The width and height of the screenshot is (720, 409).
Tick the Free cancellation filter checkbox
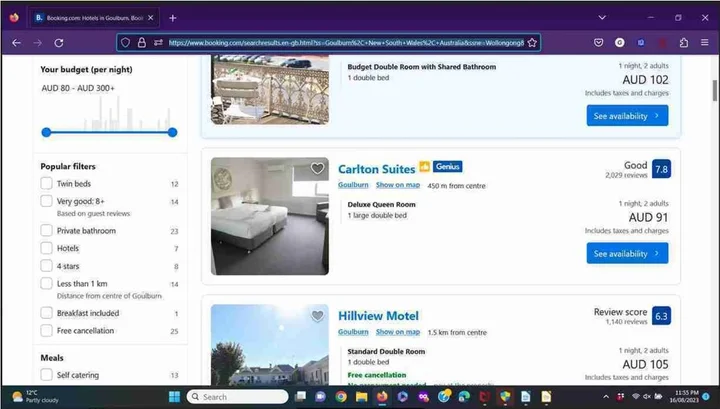pyautogui.click(x=46, y=331)
